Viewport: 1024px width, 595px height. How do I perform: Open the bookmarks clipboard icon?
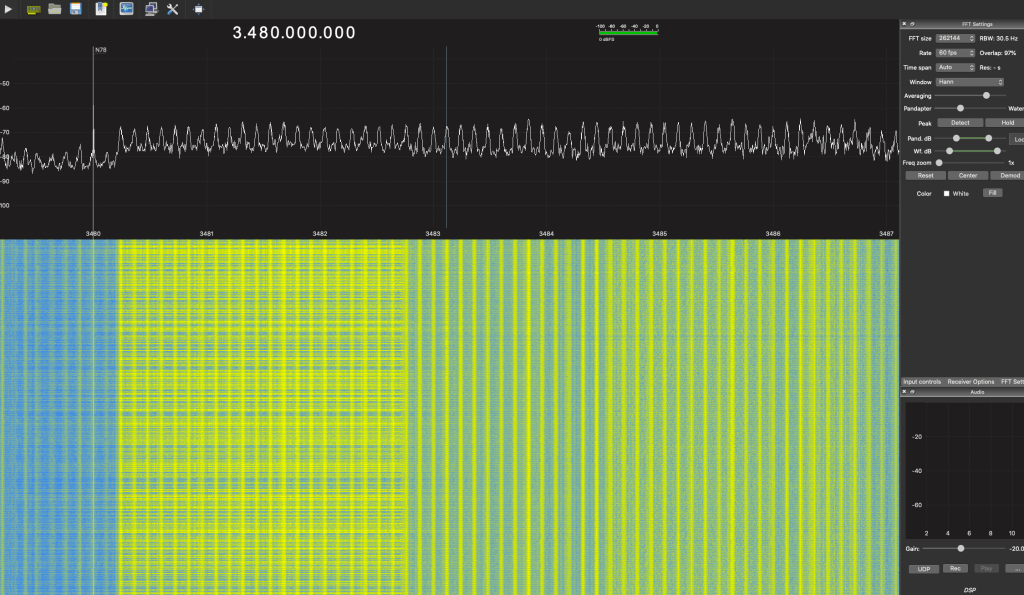101,9
